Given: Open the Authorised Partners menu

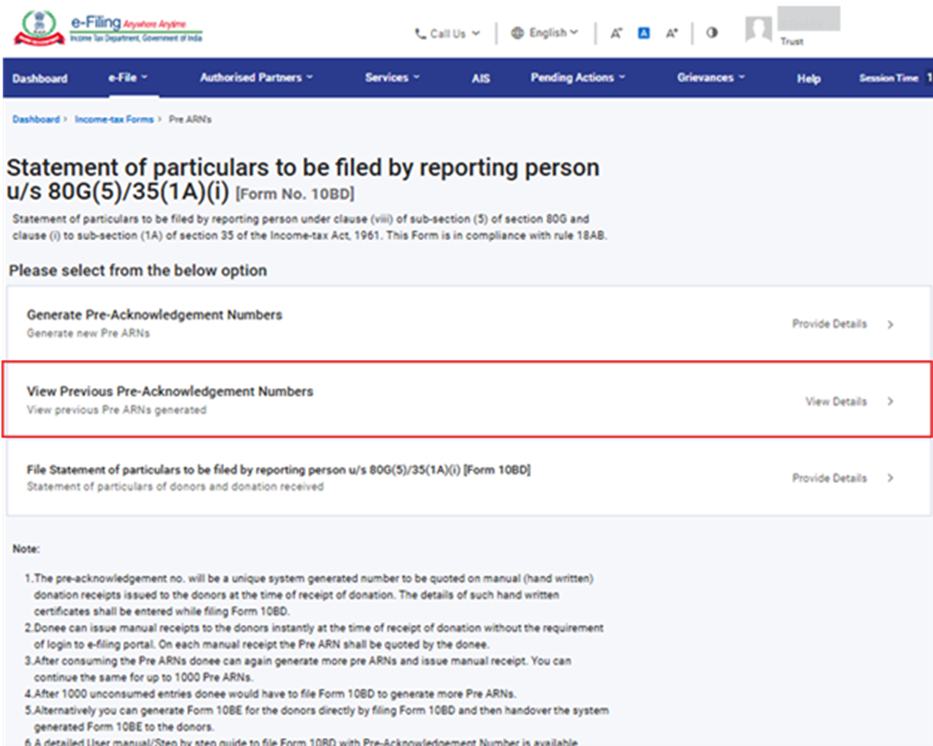Looking at the screenshot, I should coord(256,78).
